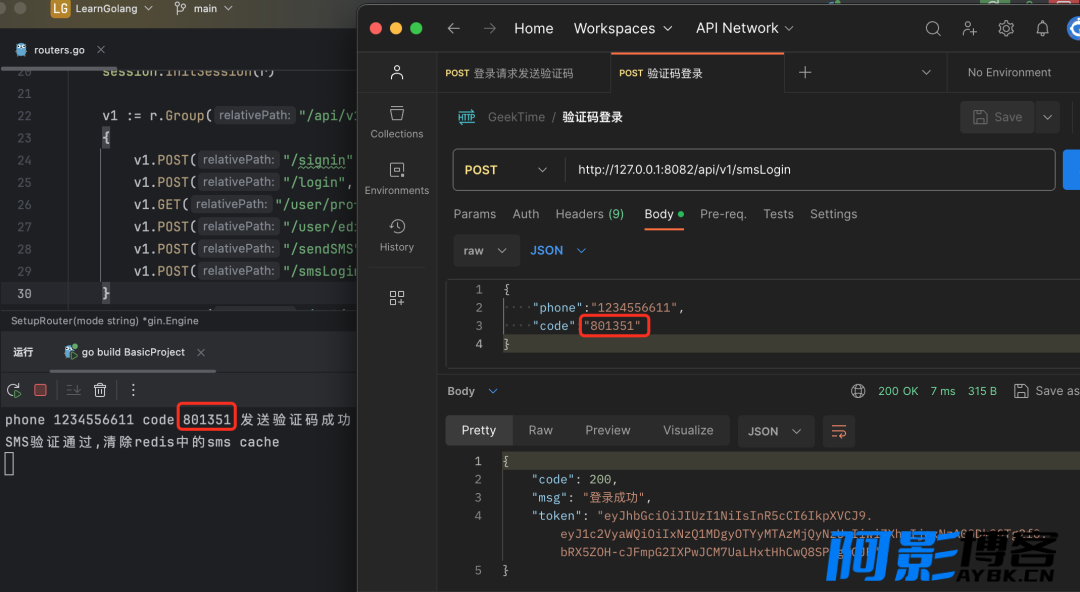Clear the run console with trash icon
The image size is (1080, 592).
[x=100, y=390]
